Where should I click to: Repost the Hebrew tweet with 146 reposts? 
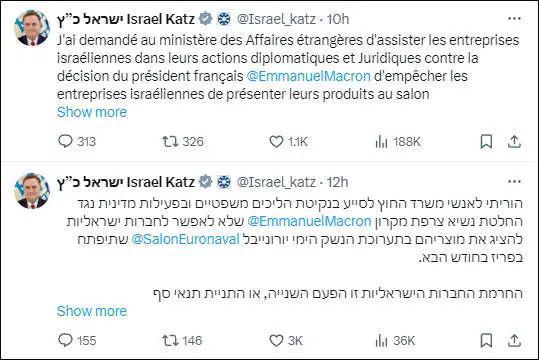coord(182,340)
